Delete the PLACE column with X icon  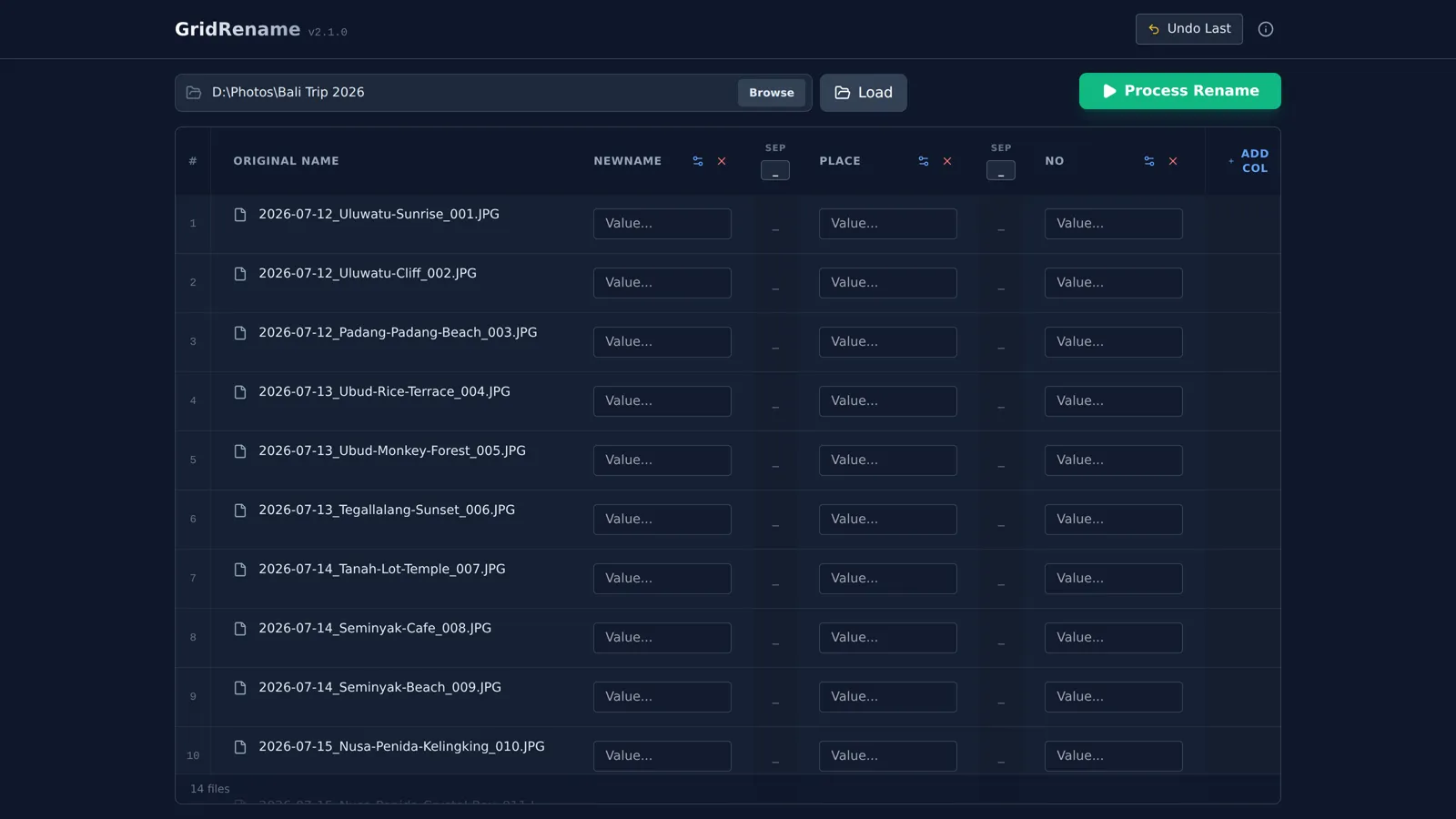click(947, 161)
